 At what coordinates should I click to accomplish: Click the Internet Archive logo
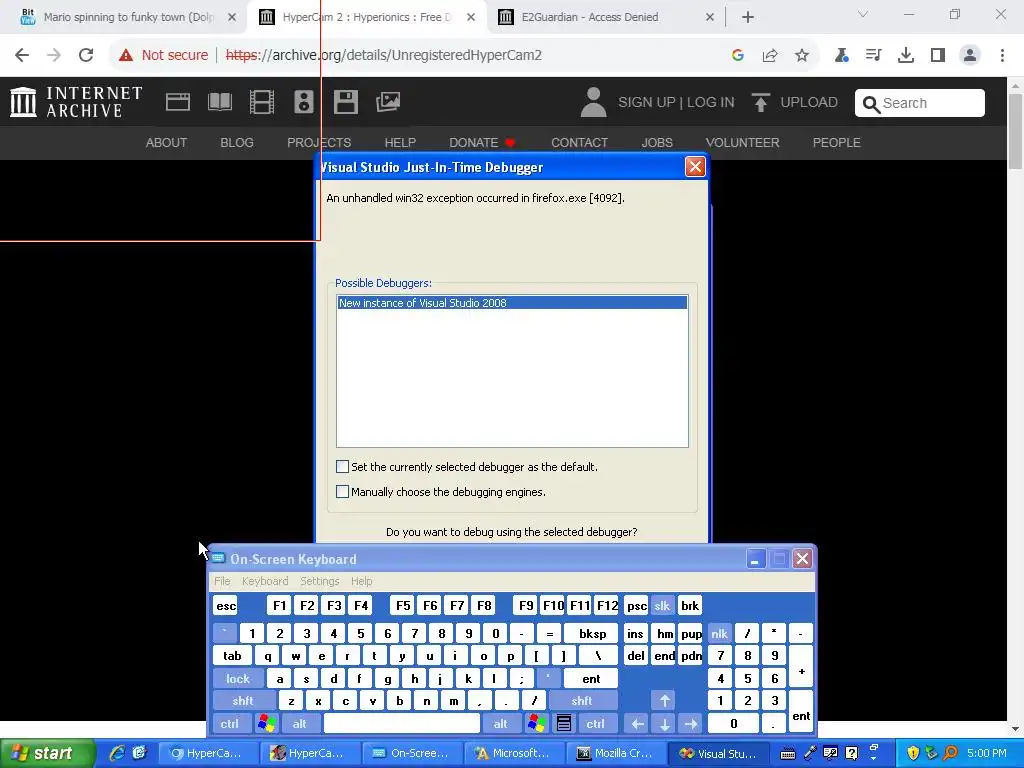[76, 102]
